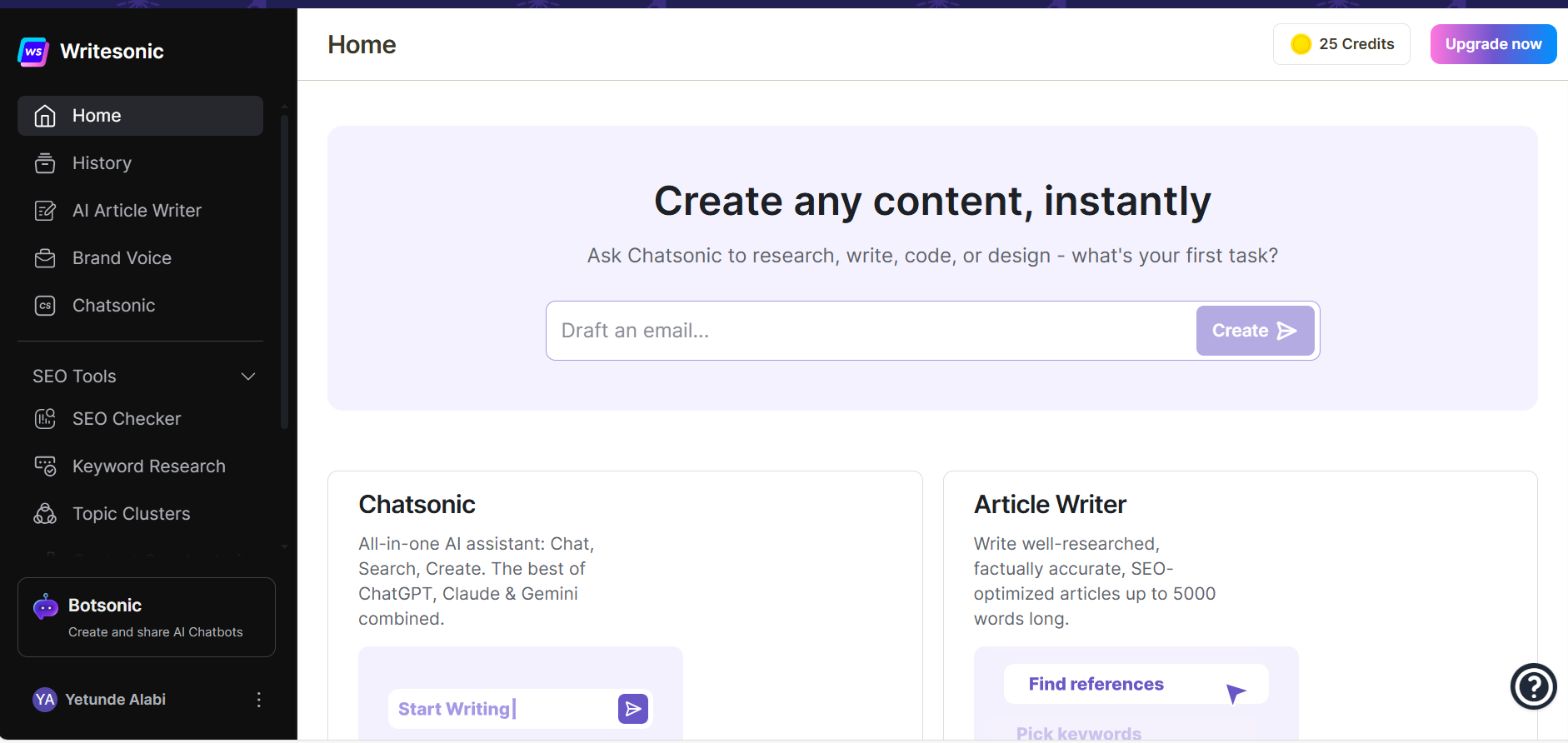Collapse the SEO Tools section chevron
1568x743 pixels.
pos(248,376)
